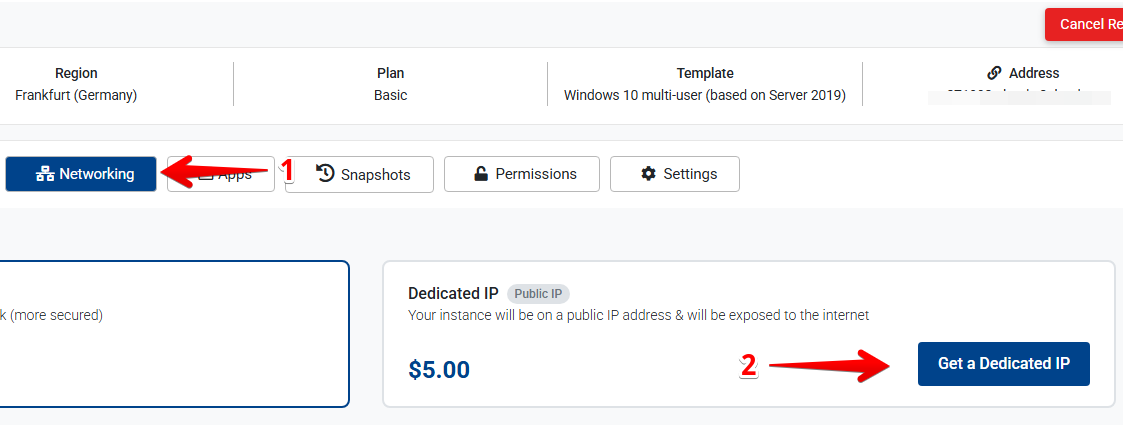Click the public IP exposure description text
Viewport: 1123px width, 425px height.
click(x=638, y=315)
